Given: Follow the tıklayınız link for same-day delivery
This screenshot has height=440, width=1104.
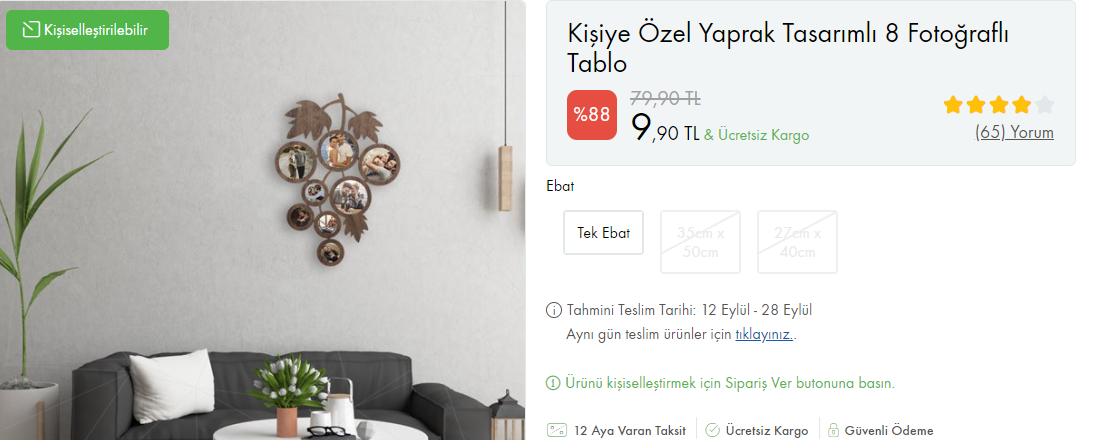Looking at the screenshot, I should [764, 334].
